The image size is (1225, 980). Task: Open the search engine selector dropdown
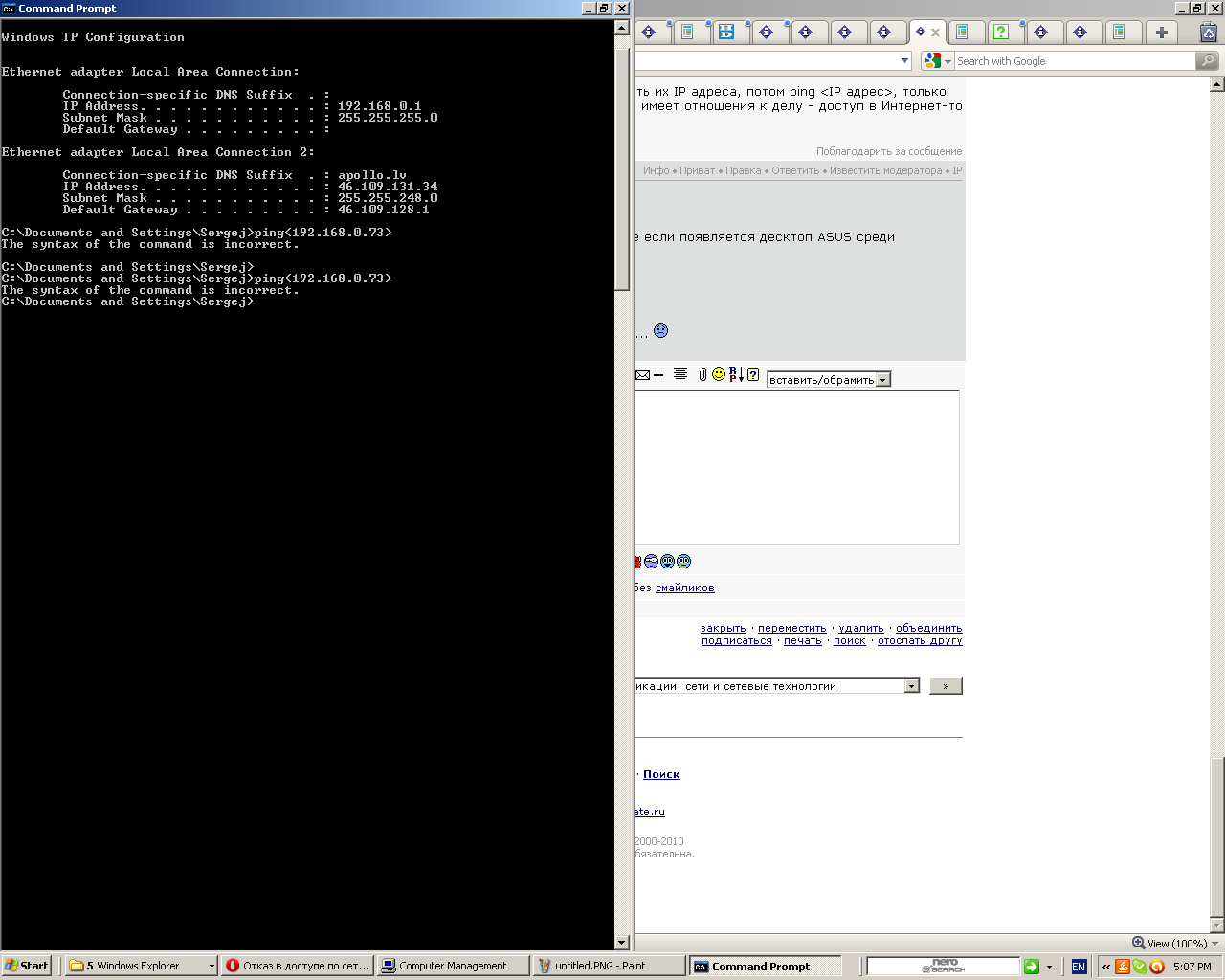tap(937, 61)
